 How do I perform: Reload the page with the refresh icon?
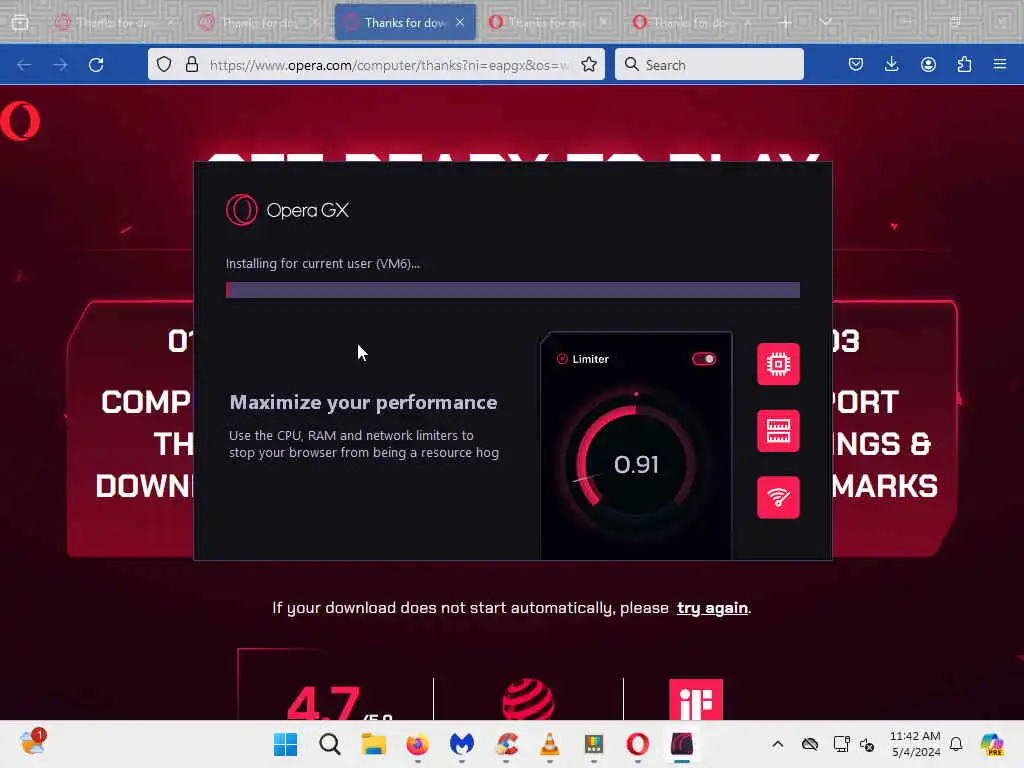click(x=96, y=65)
